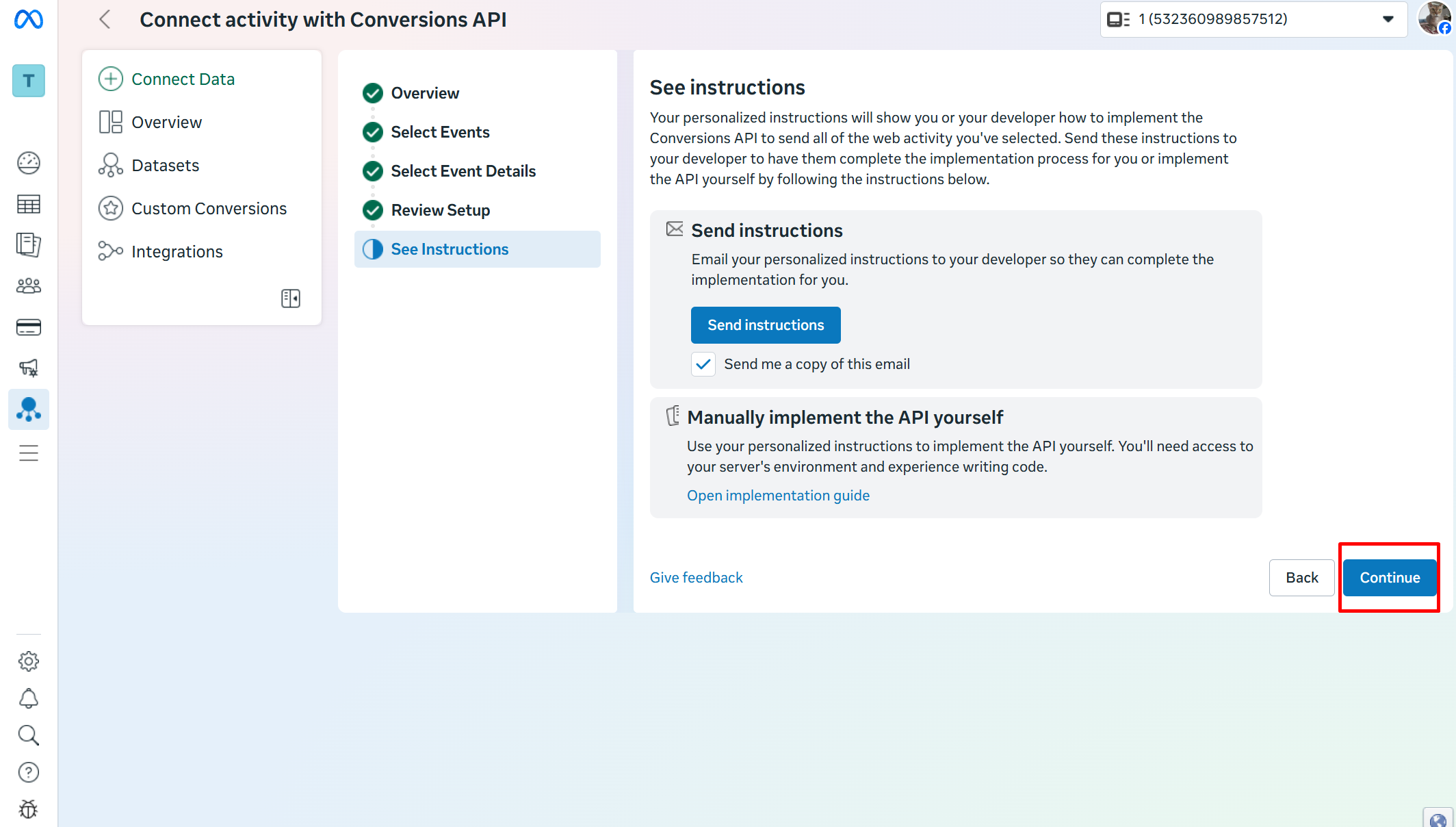
Task: Open the notifications bell icon
Action: (29, 698)
